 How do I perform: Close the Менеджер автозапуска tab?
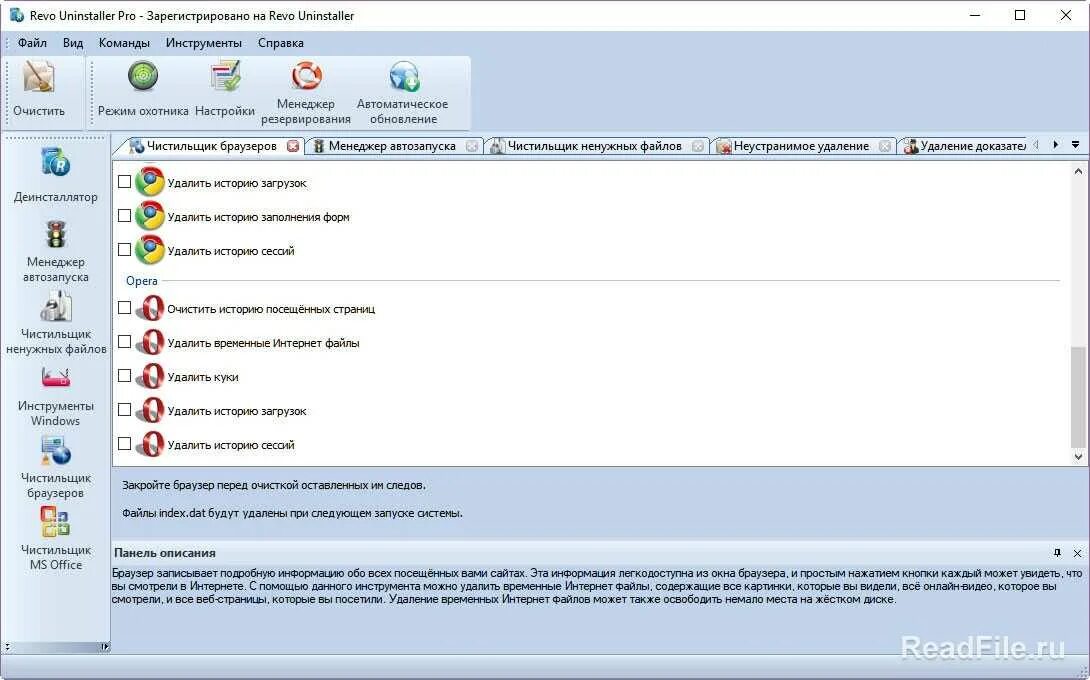(x=472, y=146)
